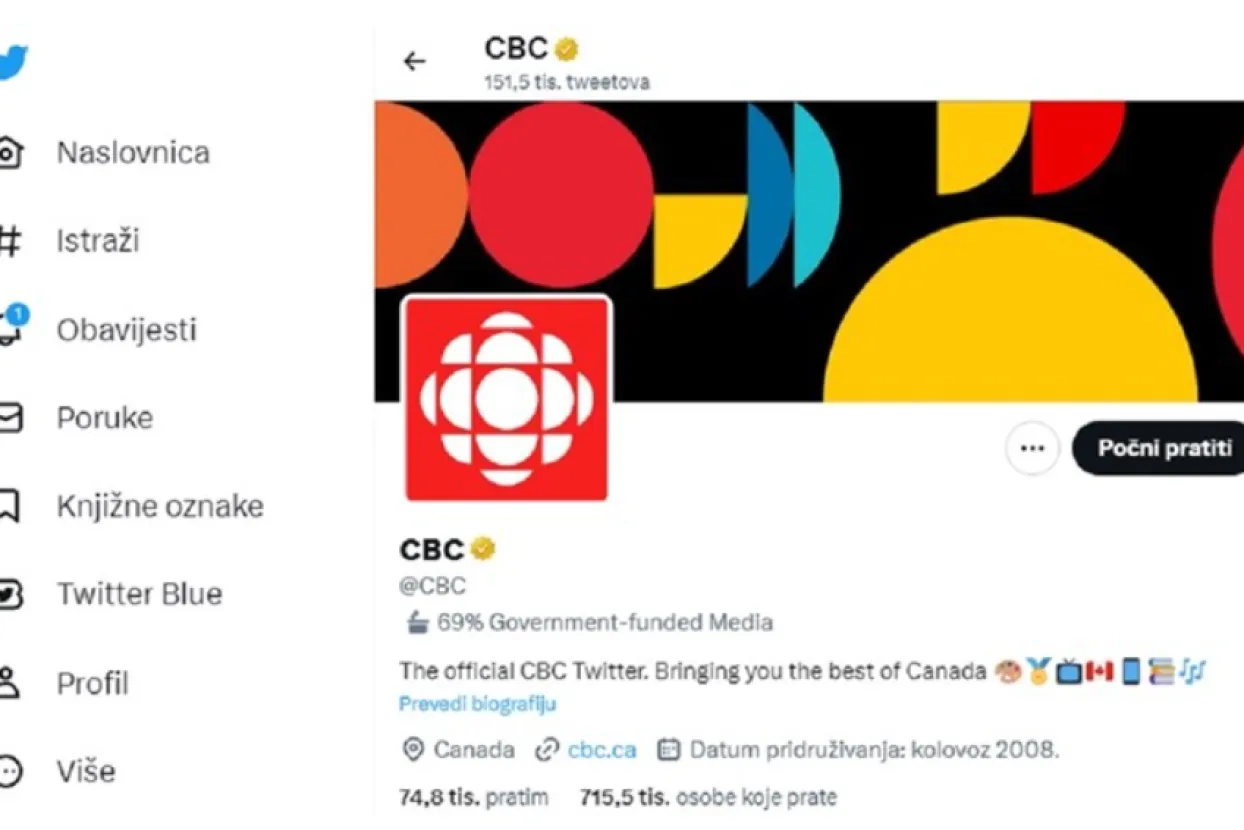
Task: Click the Government-funded Media label
Action: 604,623
